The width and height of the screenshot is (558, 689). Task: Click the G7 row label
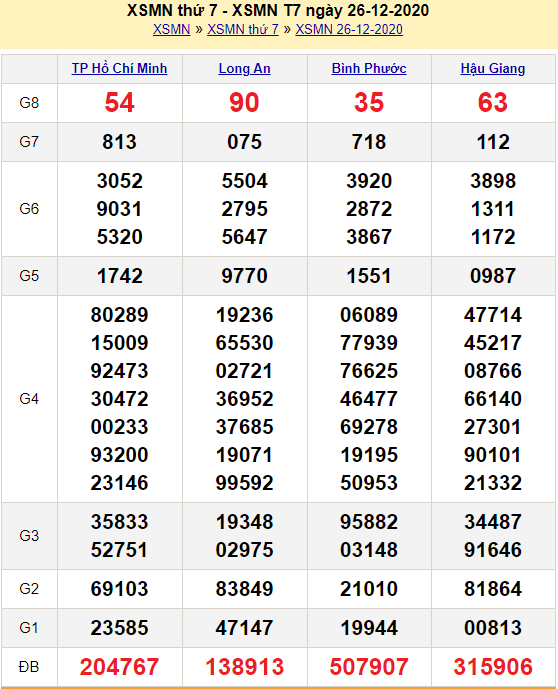click(29, 142)
